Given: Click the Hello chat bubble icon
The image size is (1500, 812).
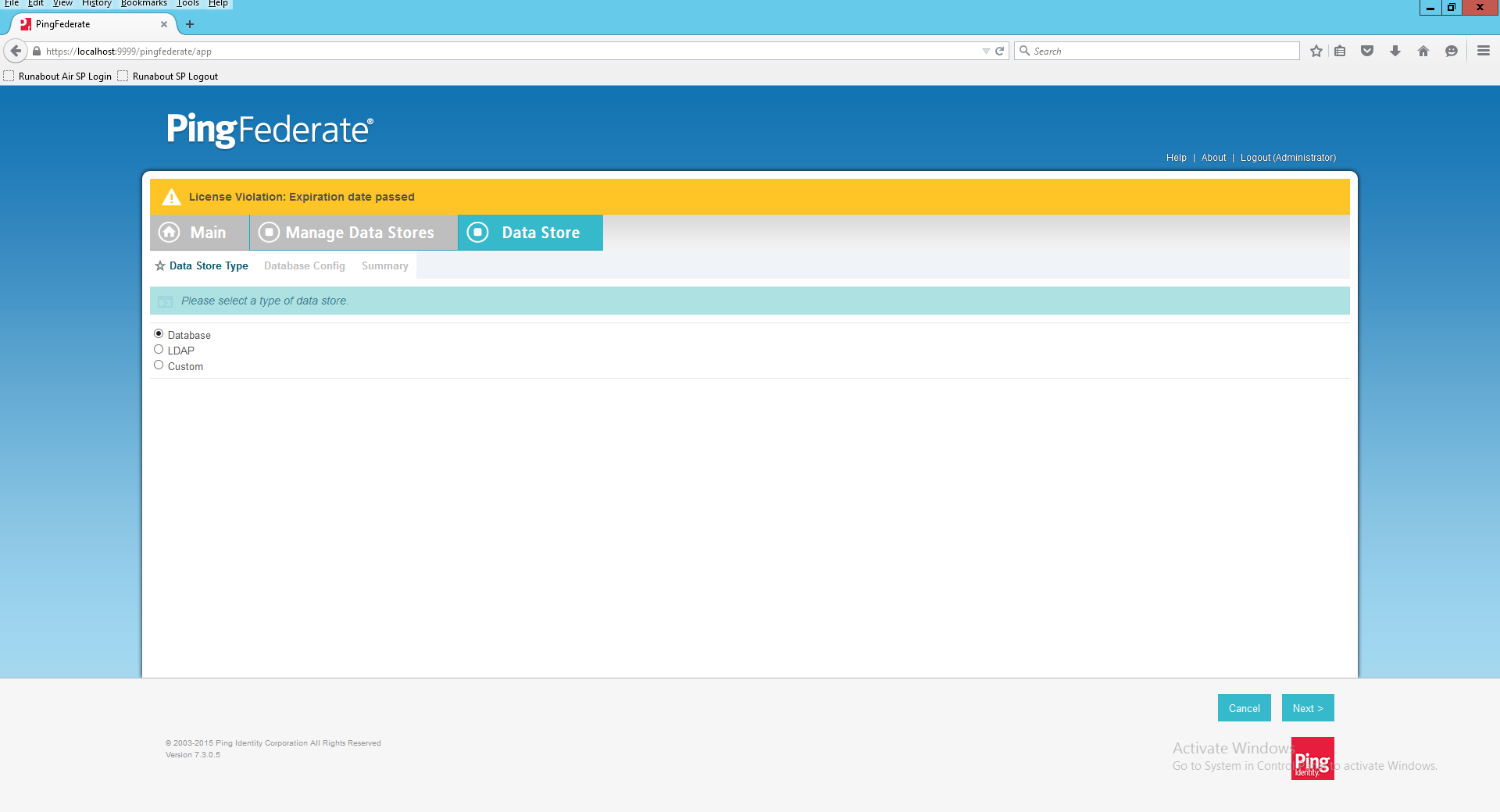Looking at the screenshot, I should click(x=1452, y=51).
